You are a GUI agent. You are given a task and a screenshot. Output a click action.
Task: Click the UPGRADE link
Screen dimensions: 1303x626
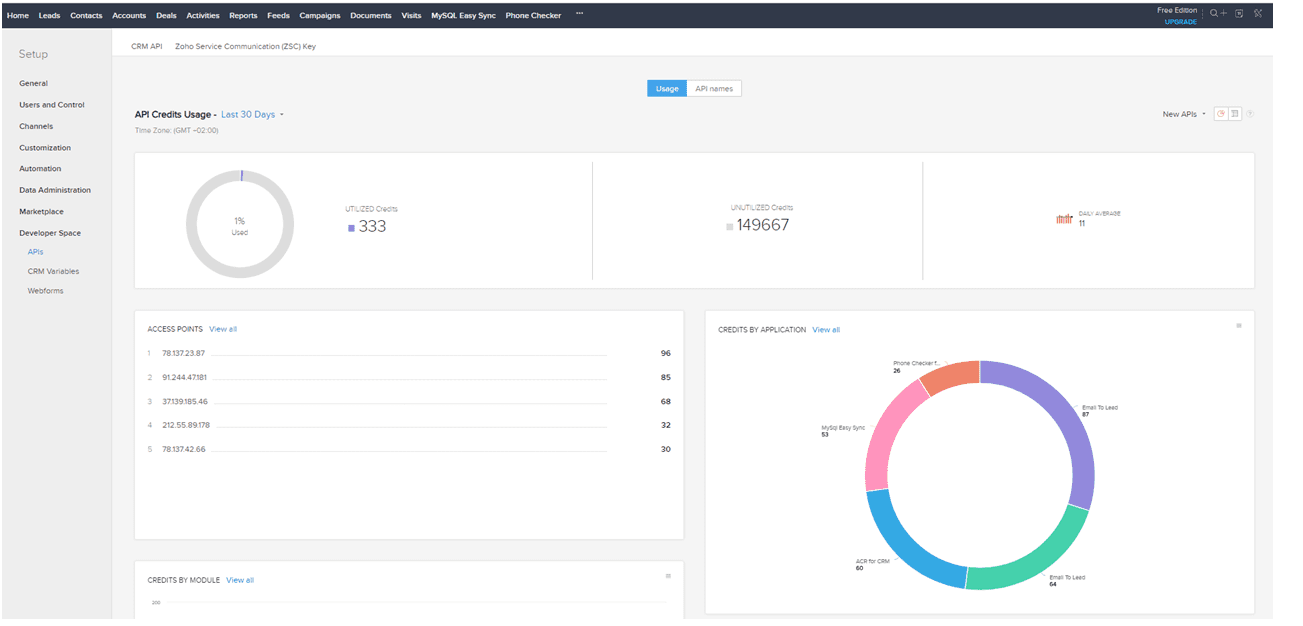click(x=1180, y=22)
